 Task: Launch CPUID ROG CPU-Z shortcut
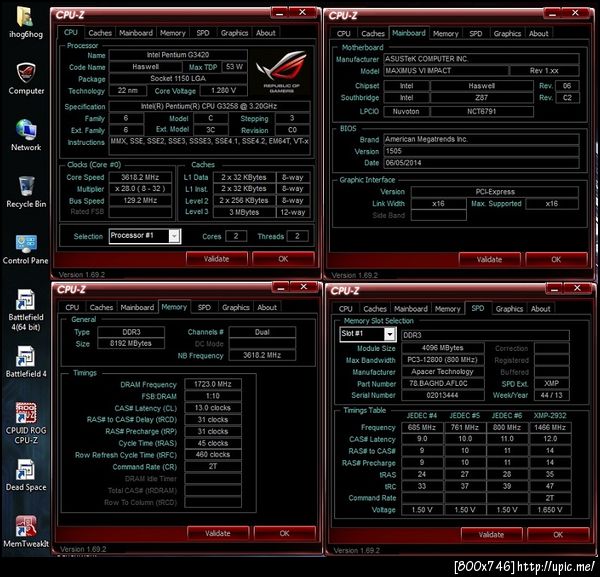coord(26,423)
